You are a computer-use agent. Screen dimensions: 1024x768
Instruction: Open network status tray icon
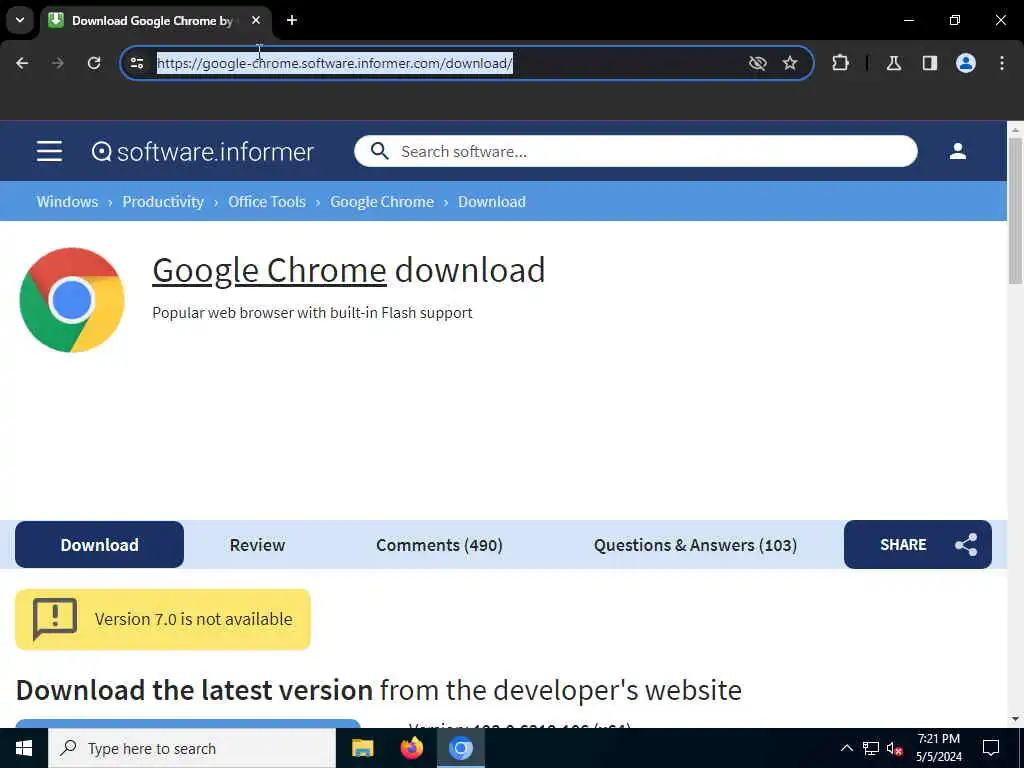(x=871, y=748)
